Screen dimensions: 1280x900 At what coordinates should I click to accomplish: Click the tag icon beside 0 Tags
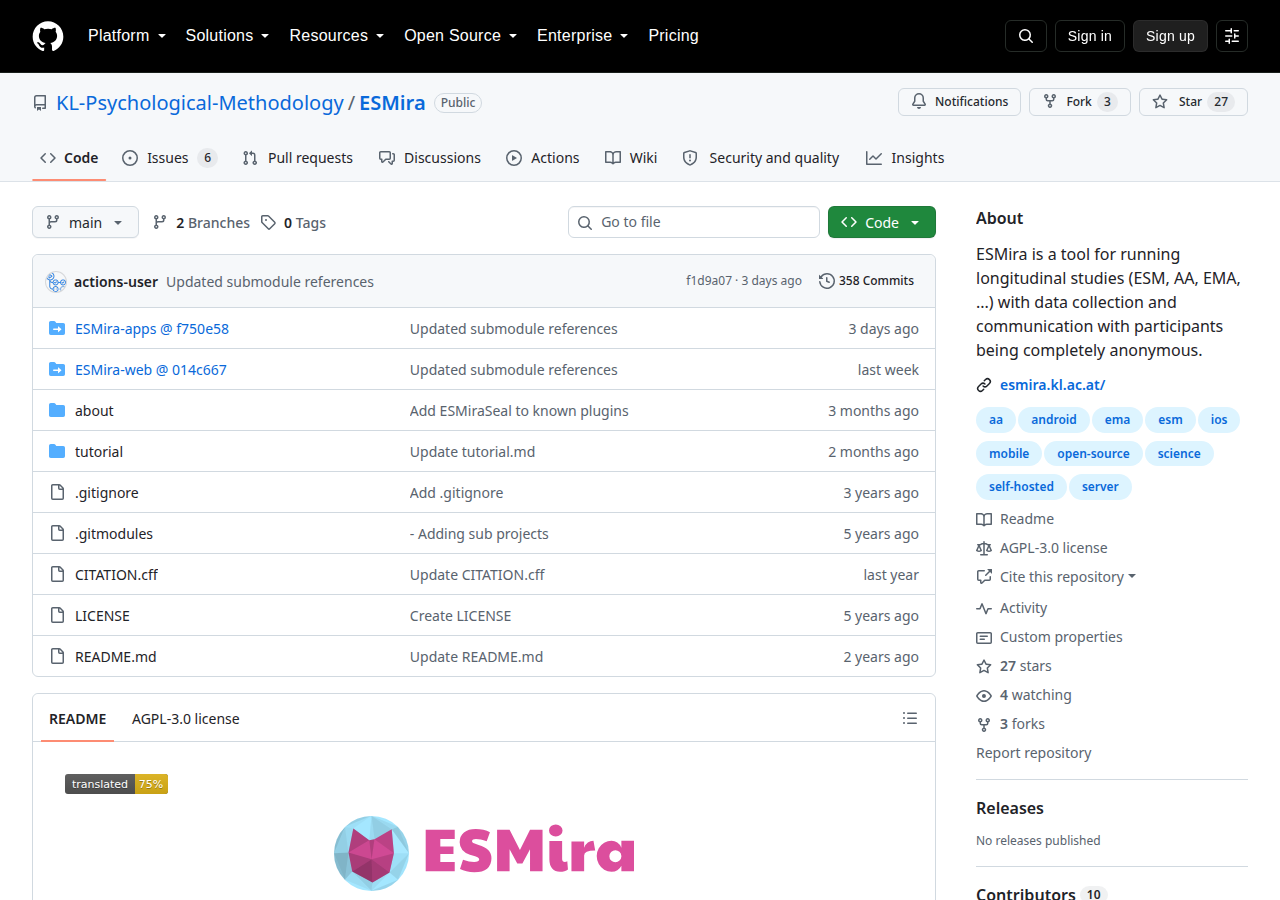point(268,222)
